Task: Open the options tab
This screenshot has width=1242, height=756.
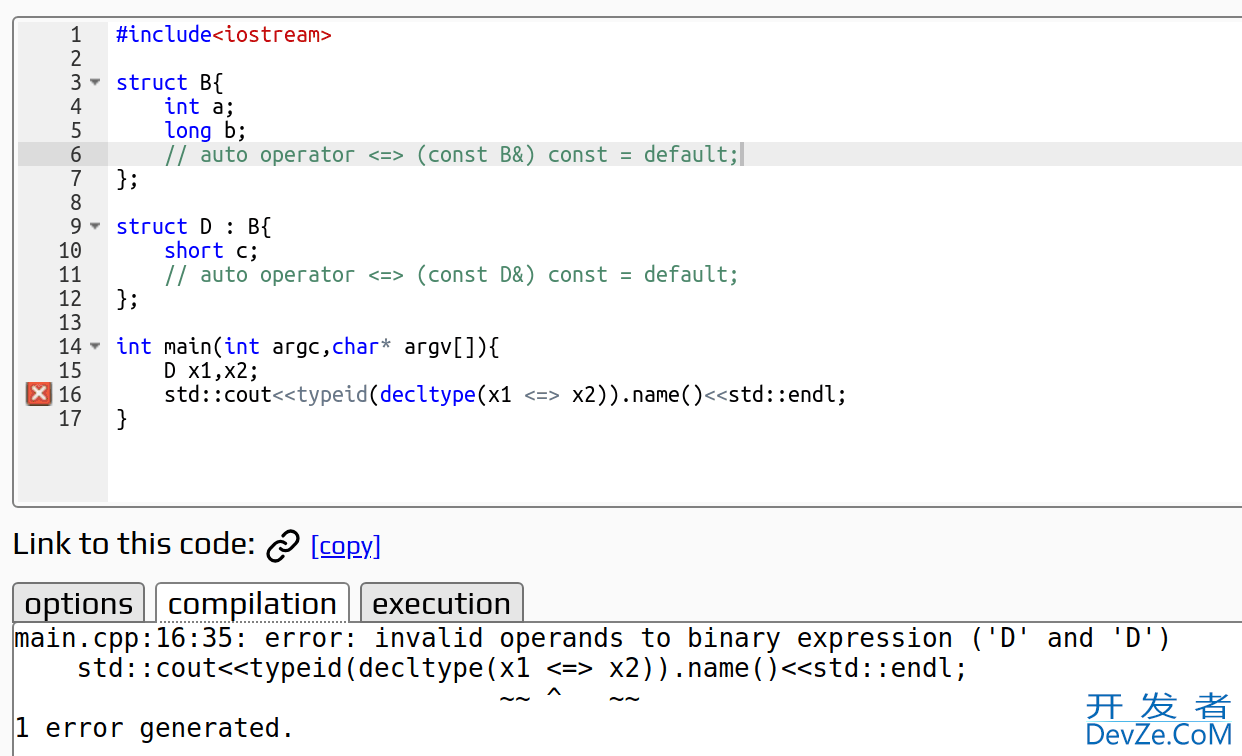Action: (x=79, y=603)
